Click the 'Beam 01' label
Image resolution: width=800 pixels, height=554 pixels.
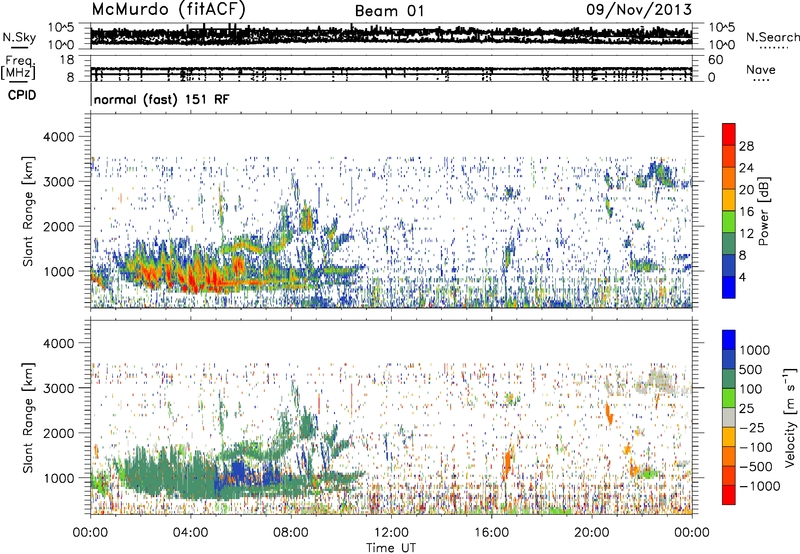(389, 11)
